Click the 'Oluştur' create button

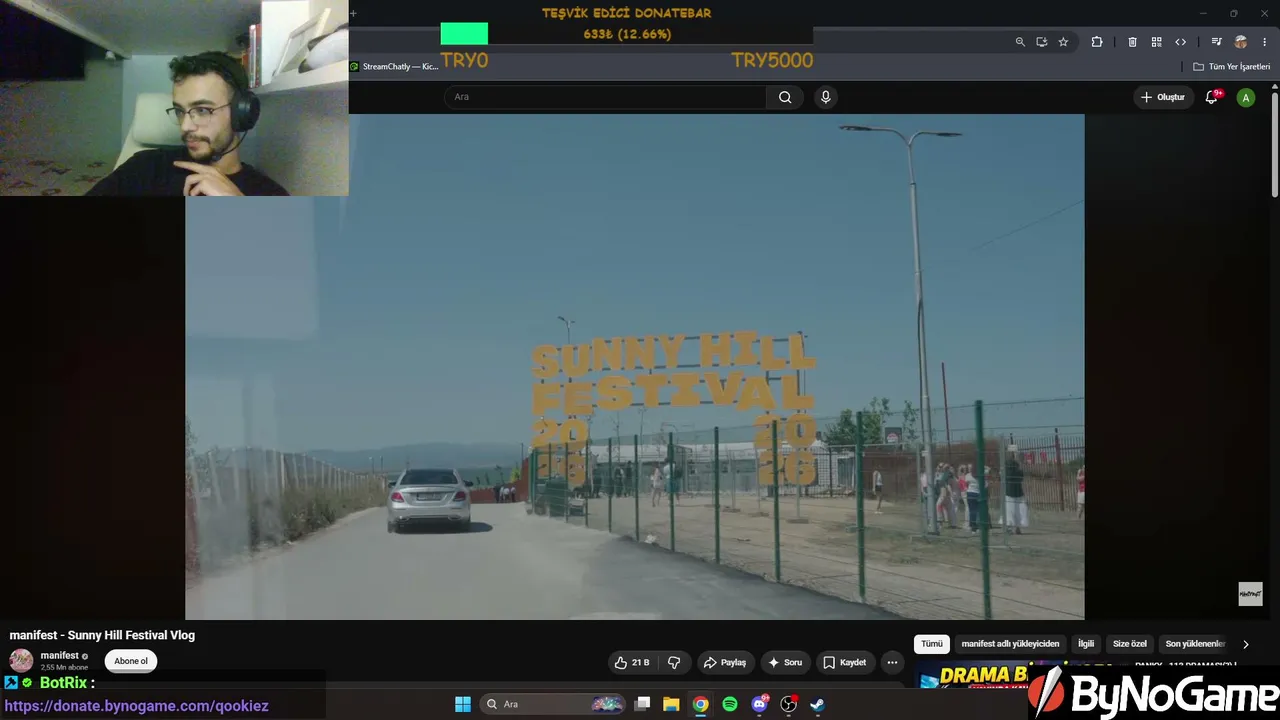[1163, 97]
